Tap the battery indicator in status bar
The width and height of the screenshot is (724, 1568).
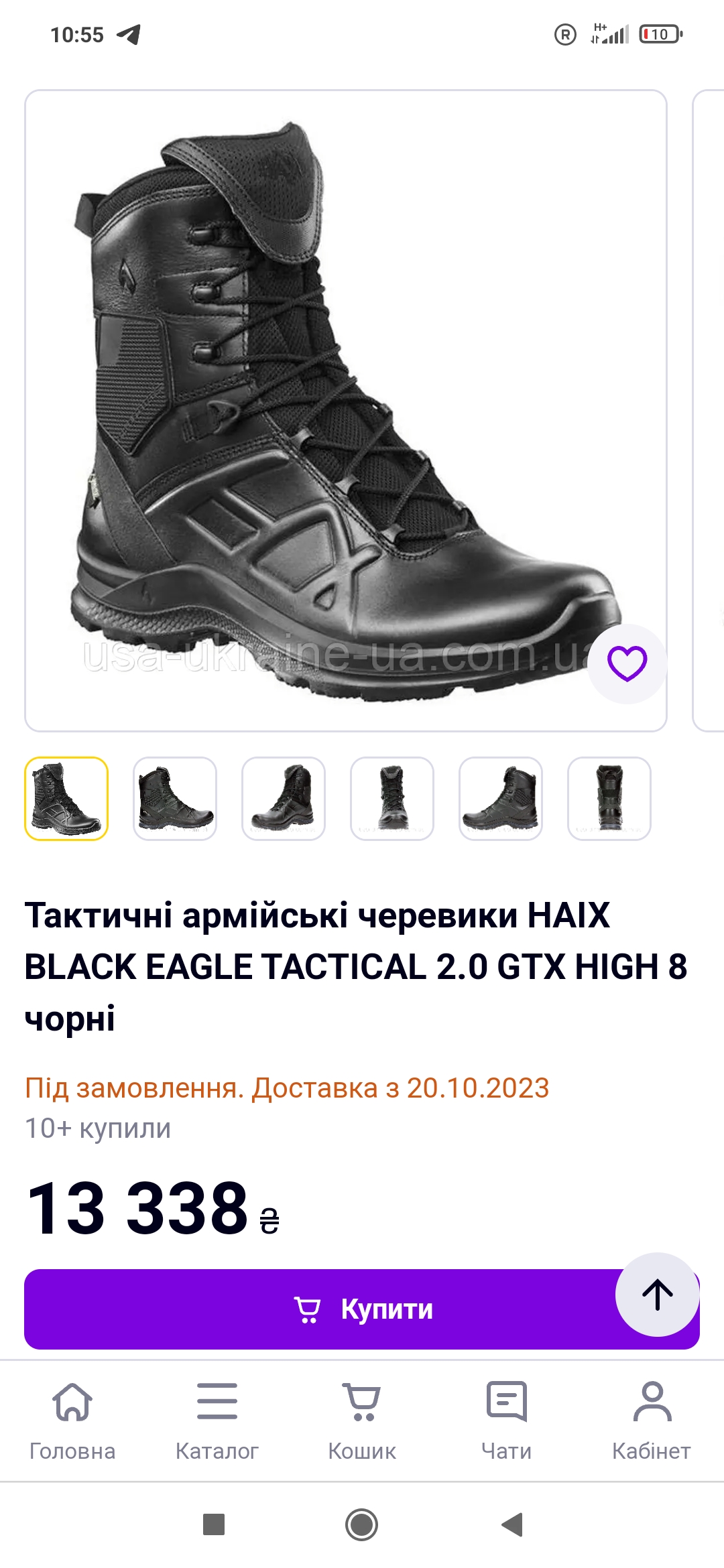[660, 34]
